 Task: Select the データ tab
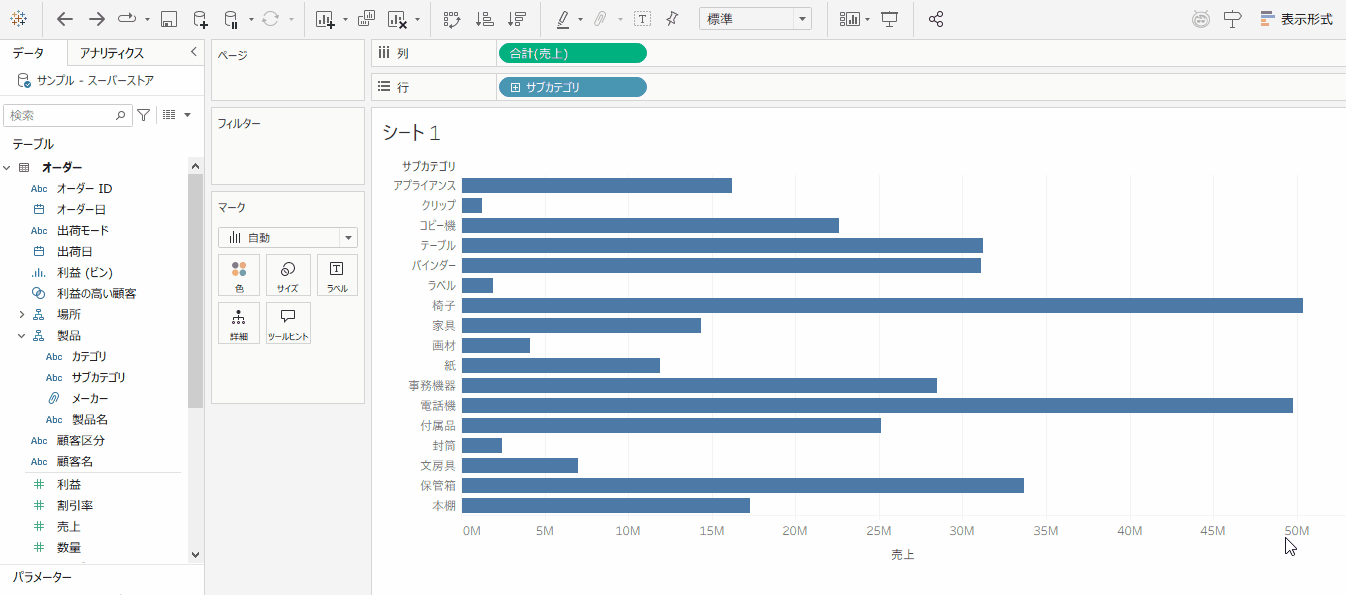click(x=28, y=53)
